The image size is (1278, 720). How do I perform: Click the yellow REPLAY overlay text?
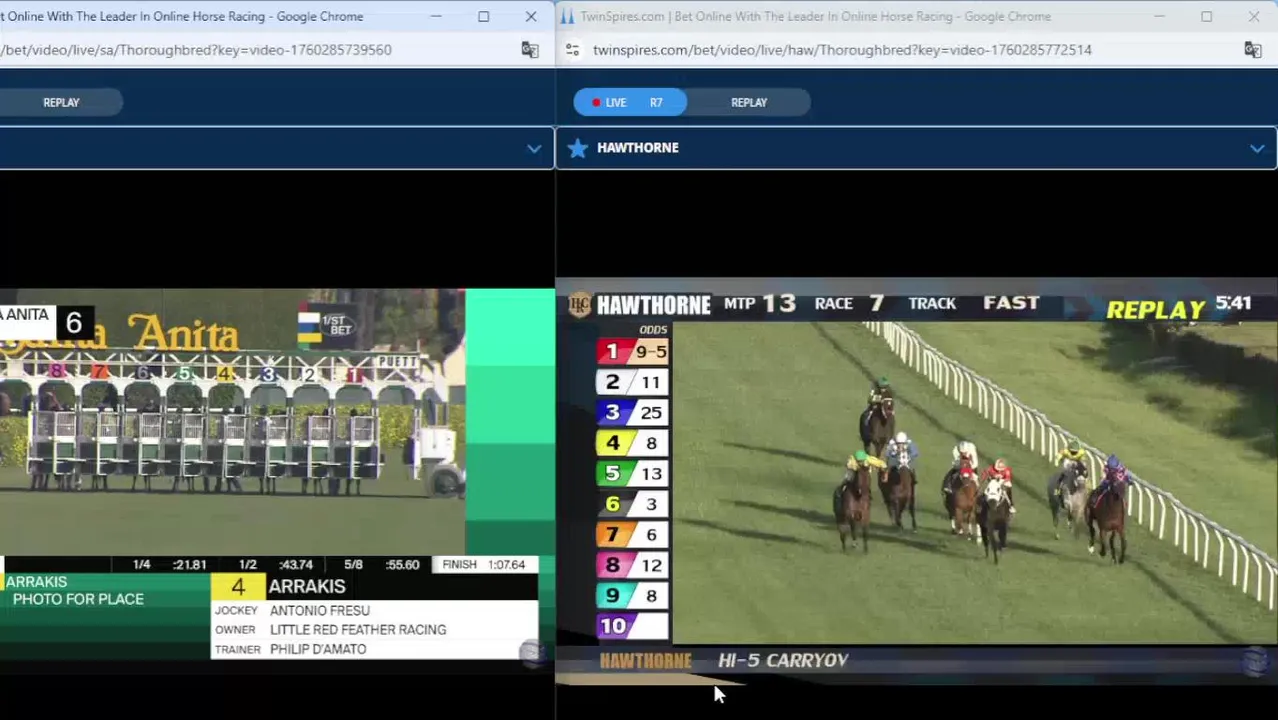[x=1155, y=309]
